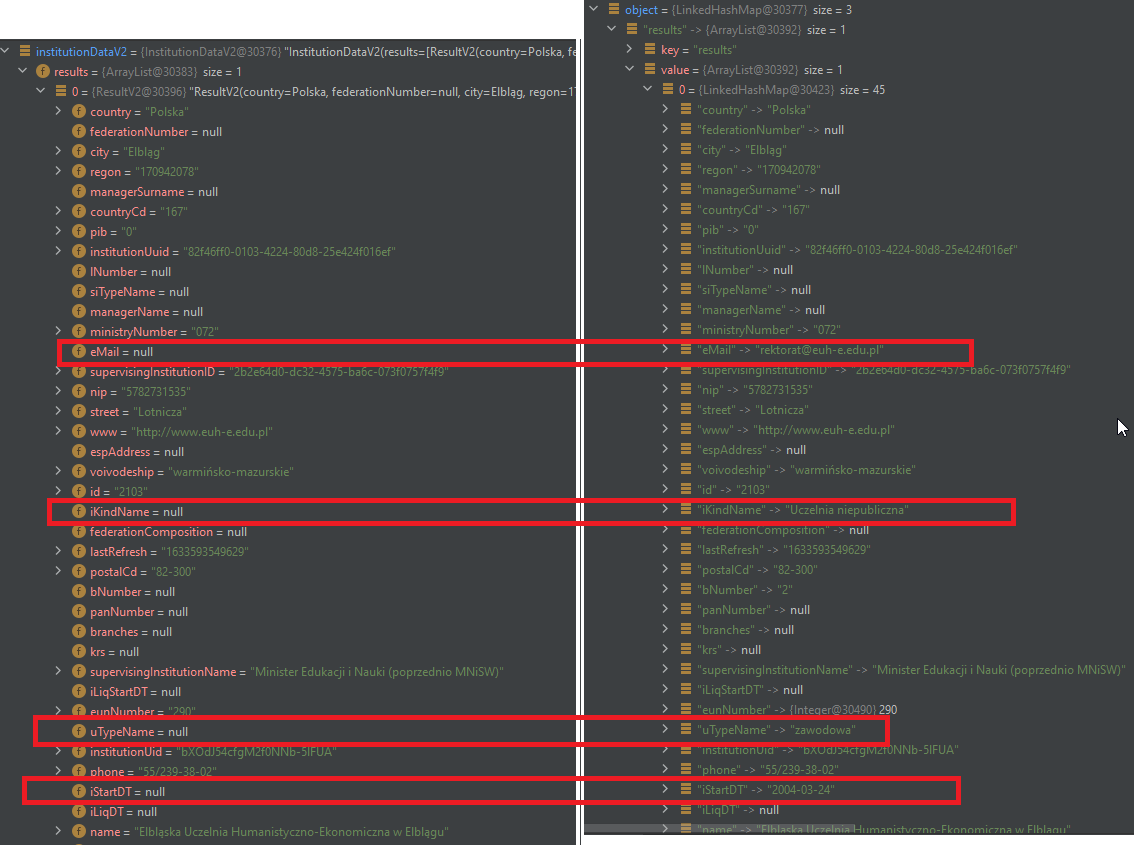Collapse the left results ArrayList node

22,71
